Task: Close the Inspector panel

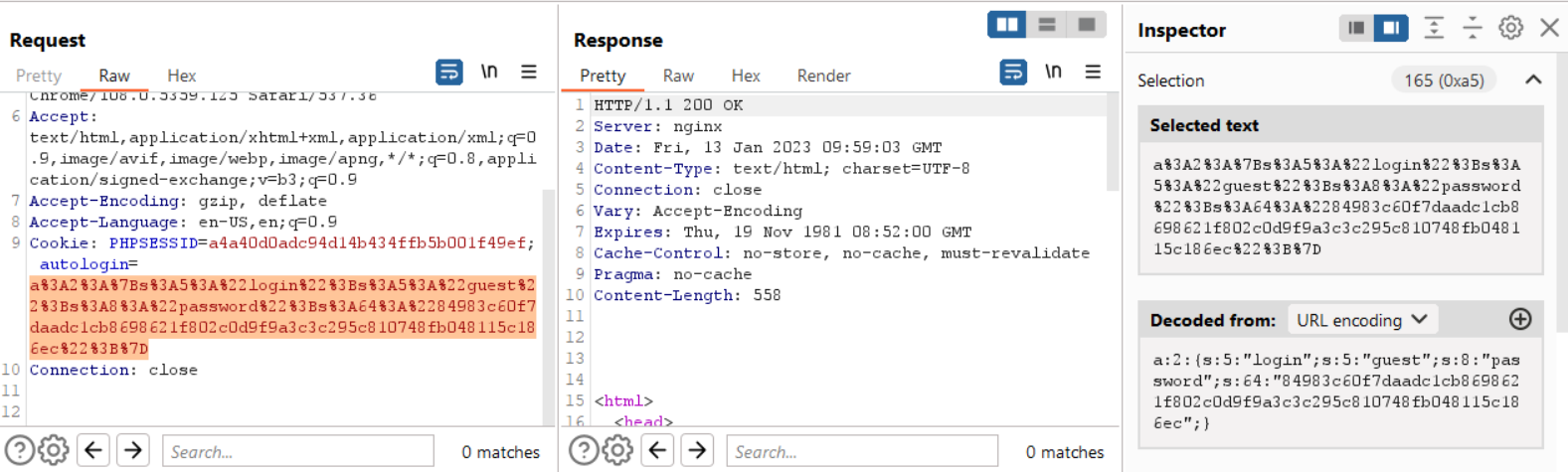Action: pyautogui.click(x=1549, y=28)
